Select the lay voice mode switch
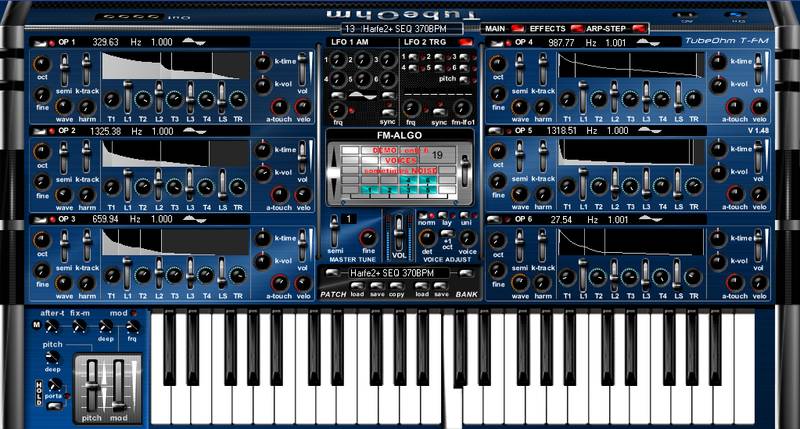Image resolution: width=800 pixels, height=429 pixels. tap(443, 216)
